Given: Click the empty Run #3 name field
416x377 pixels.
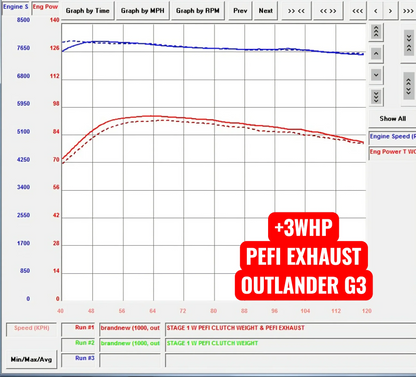Looking at the screenshot, I should pos(130,360).
